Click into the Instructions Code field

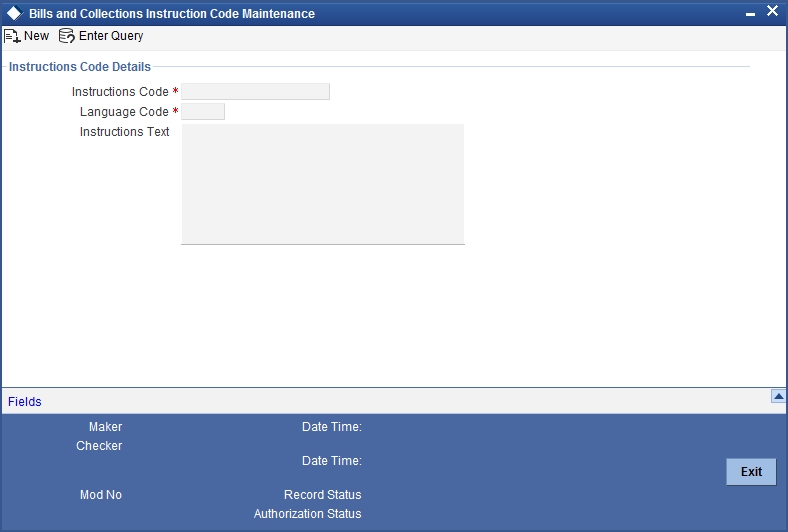tap(255, 91)
